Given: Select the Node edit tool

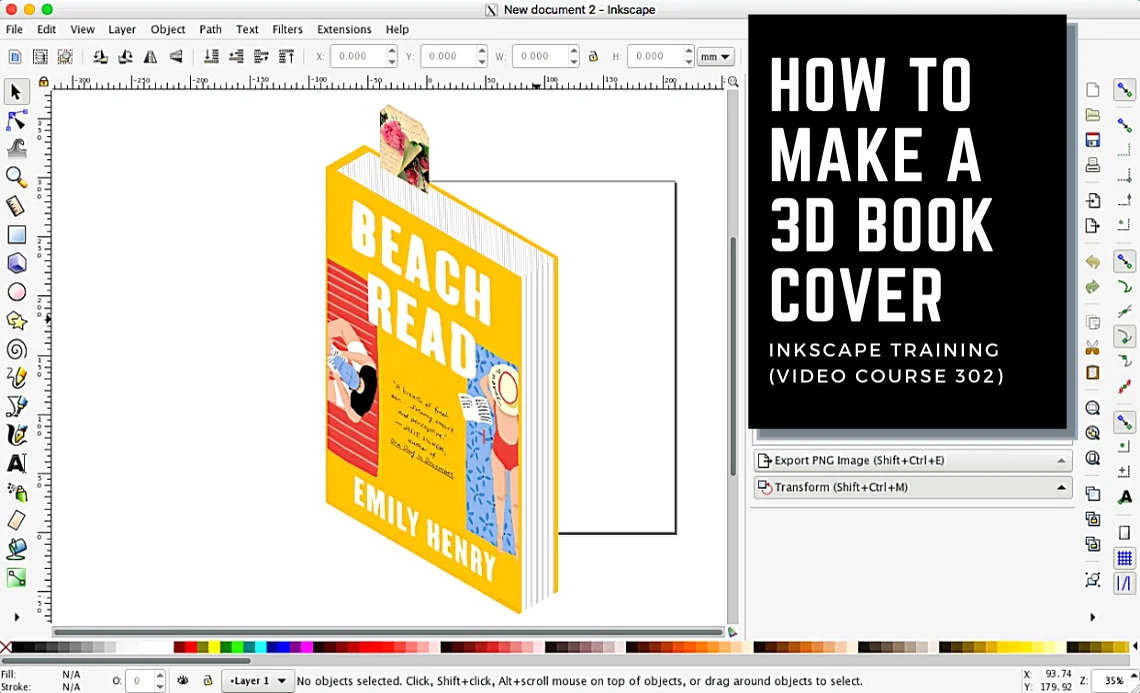Looking at the screenshot, I should (x=16, y=121).
